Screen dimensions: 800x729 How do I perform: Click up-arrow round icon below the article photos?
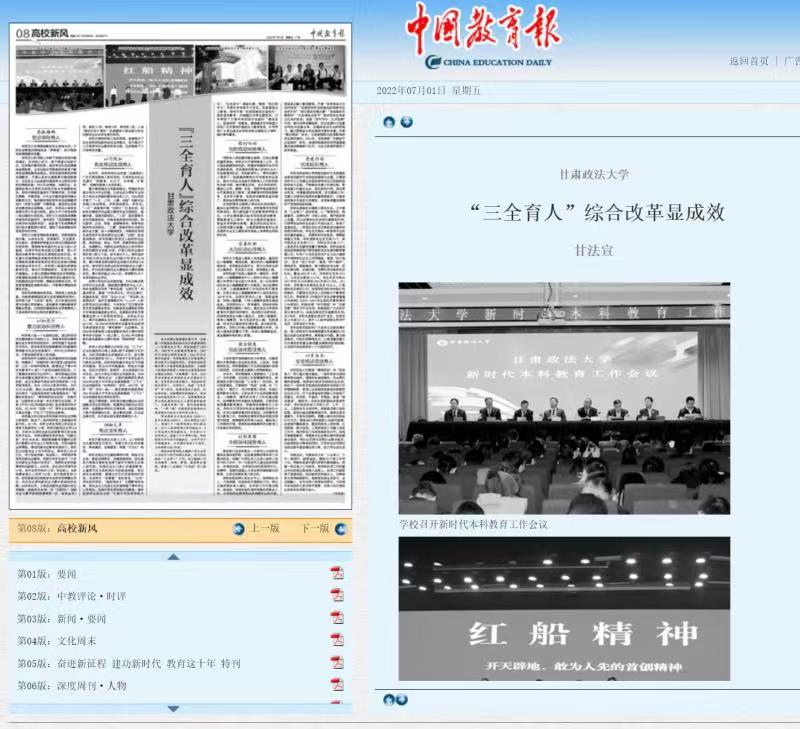pyautogui.click(x=389, y=699)
